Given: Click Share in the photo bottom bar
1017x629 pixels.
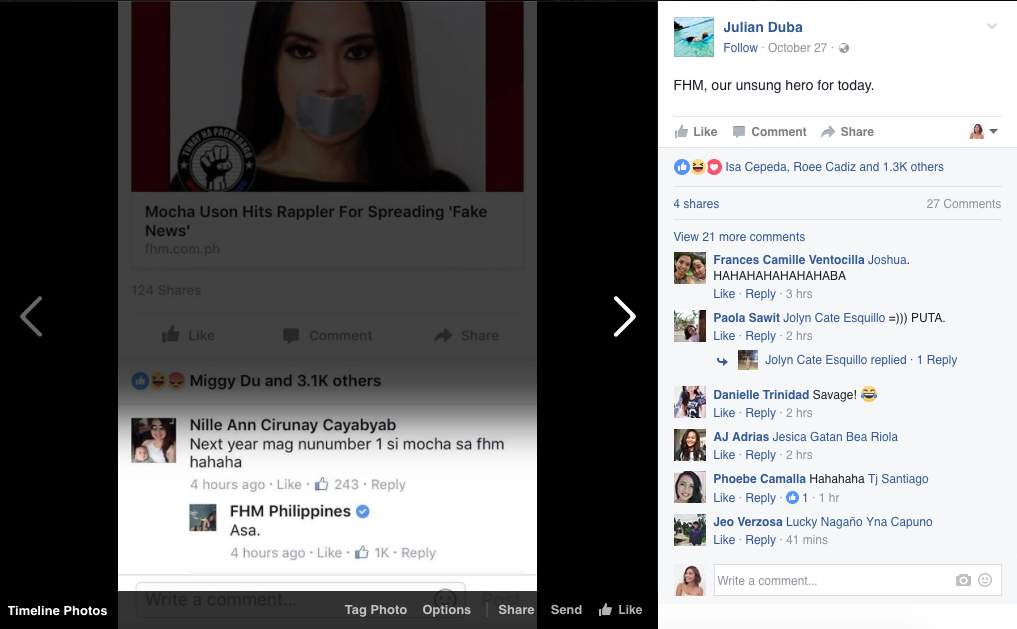Looking at the screenshot, I should point(516,610).
